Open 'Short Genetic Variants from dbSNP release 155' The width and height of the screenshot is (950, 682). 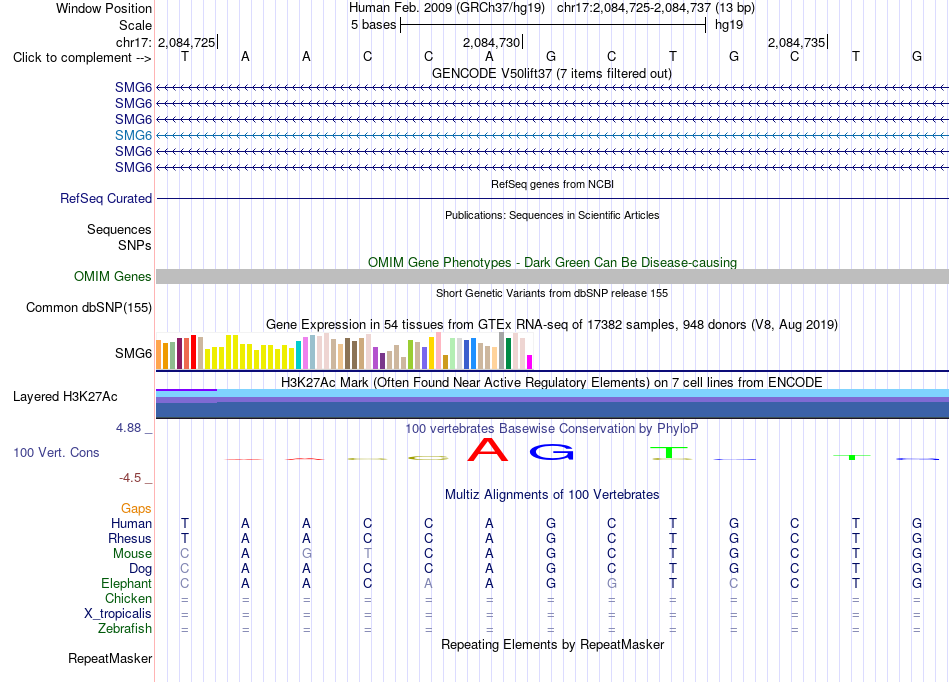coord(552,293)
